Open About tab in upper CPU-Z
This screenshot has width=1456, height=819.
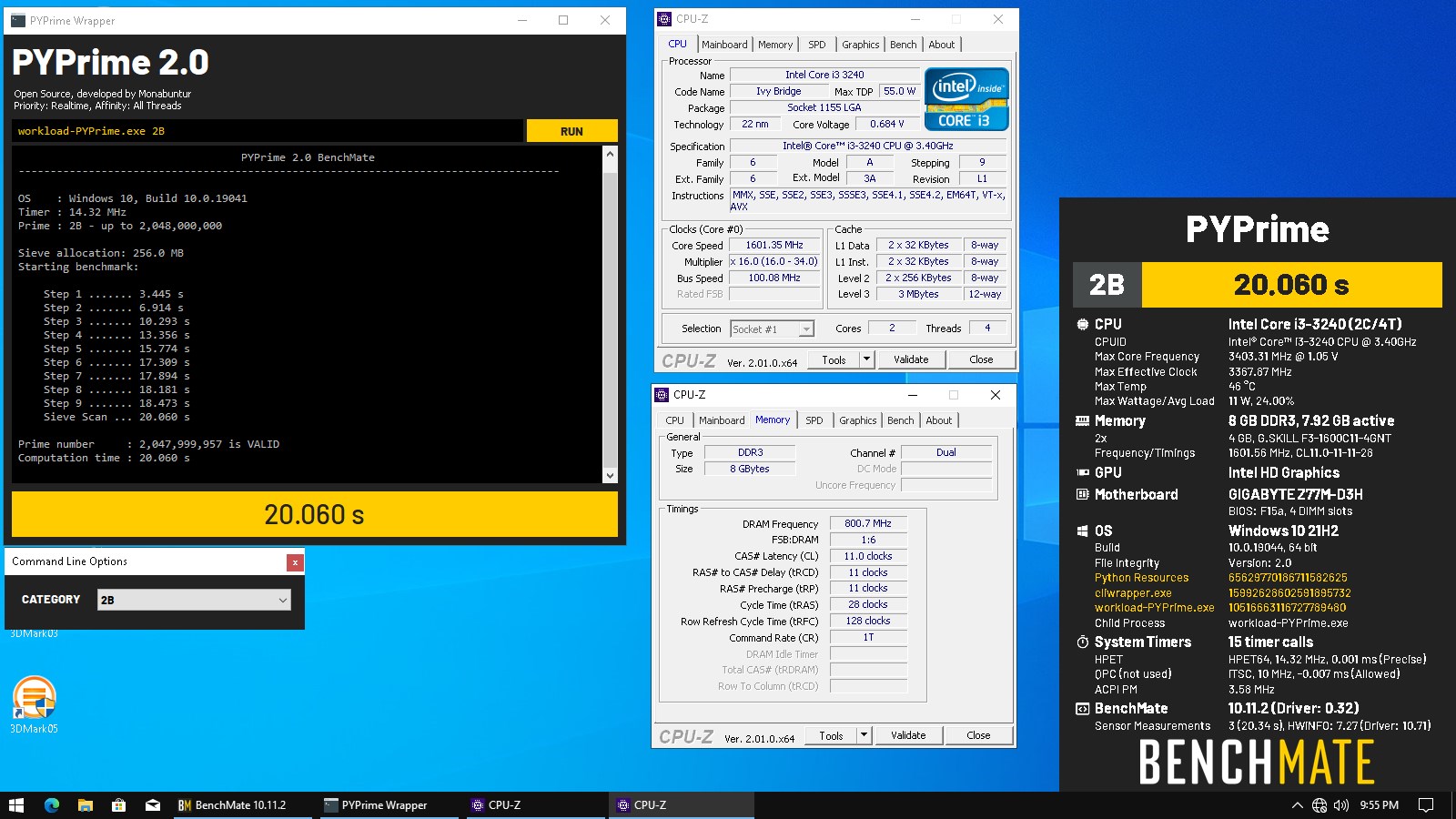(942, 45)
